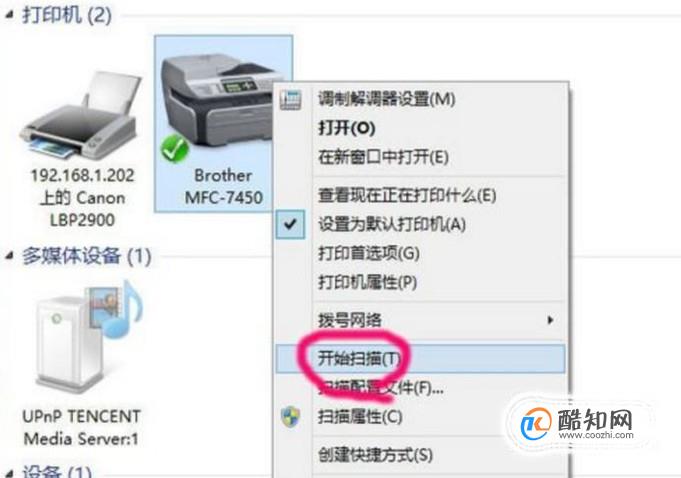
Task: Click the green default-printer checkmark badge
Action: [175, 148]
